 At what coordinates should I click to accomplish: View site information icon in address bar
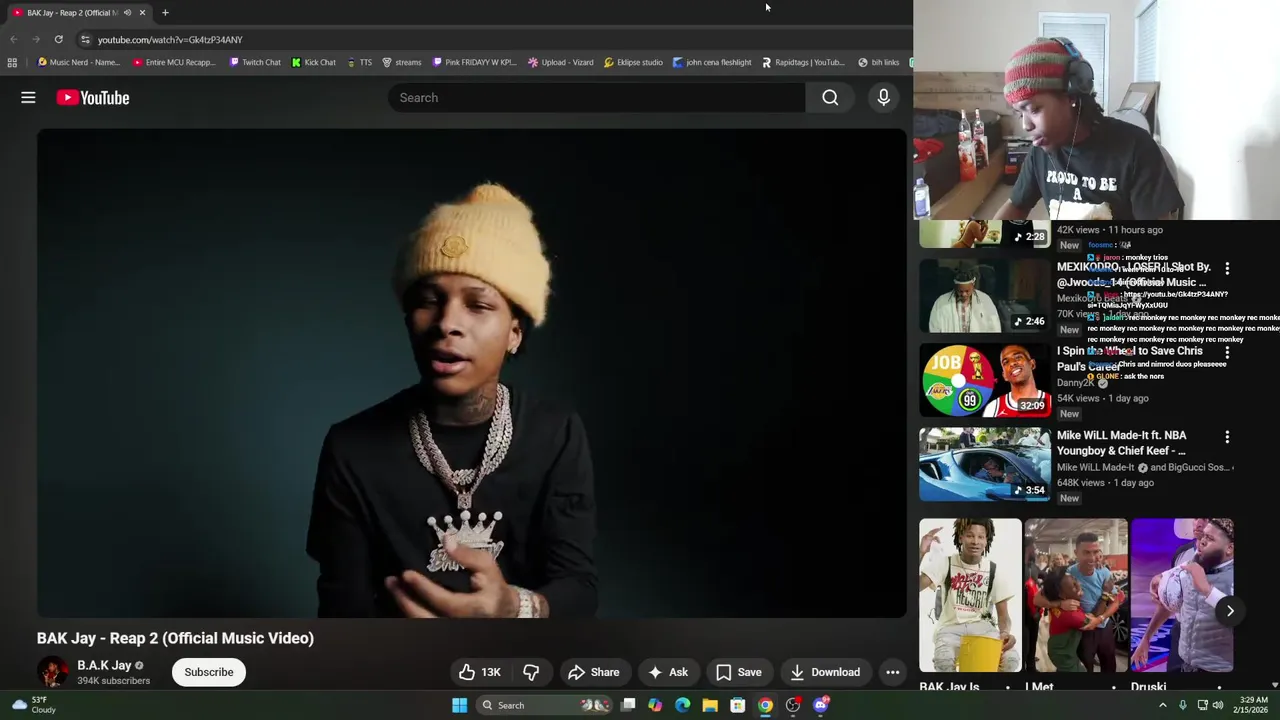pyautogui.click(x=85, y=39)
